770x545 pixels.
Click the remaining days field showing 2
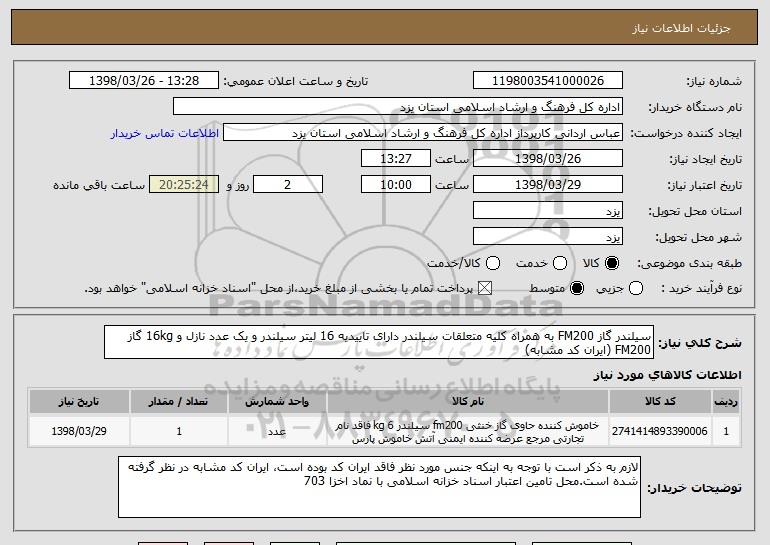(288, 185)
